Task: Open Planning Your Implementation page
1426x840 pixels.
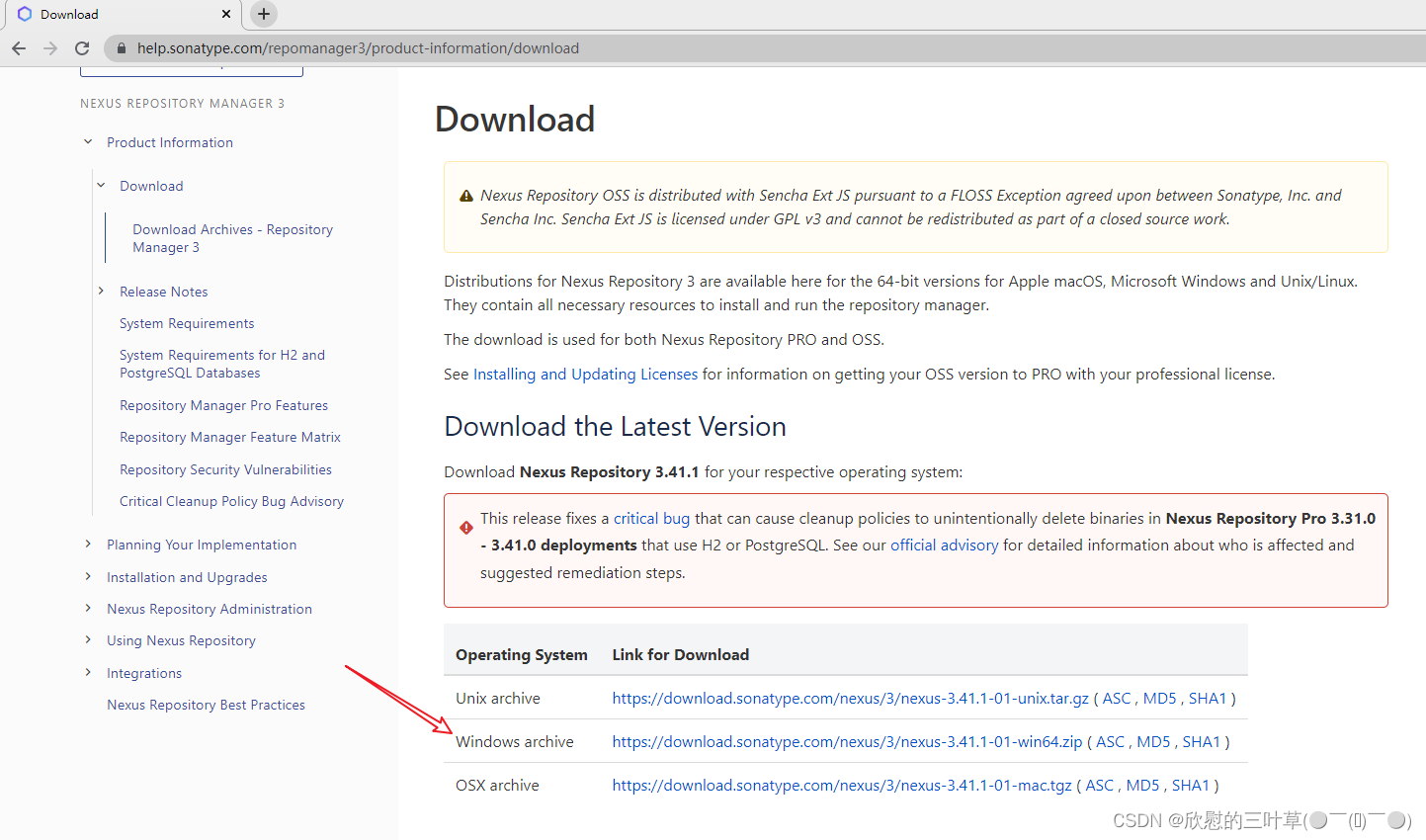Action: tap(202, 545)
